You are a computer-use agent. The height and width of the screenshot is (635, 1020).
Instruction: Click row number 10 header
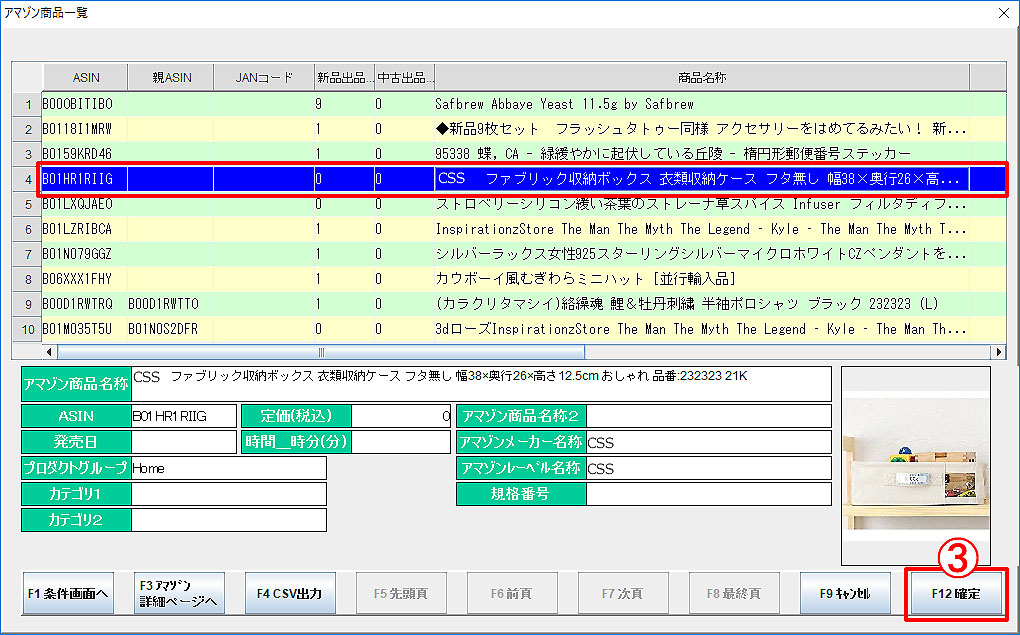(27, 329)
